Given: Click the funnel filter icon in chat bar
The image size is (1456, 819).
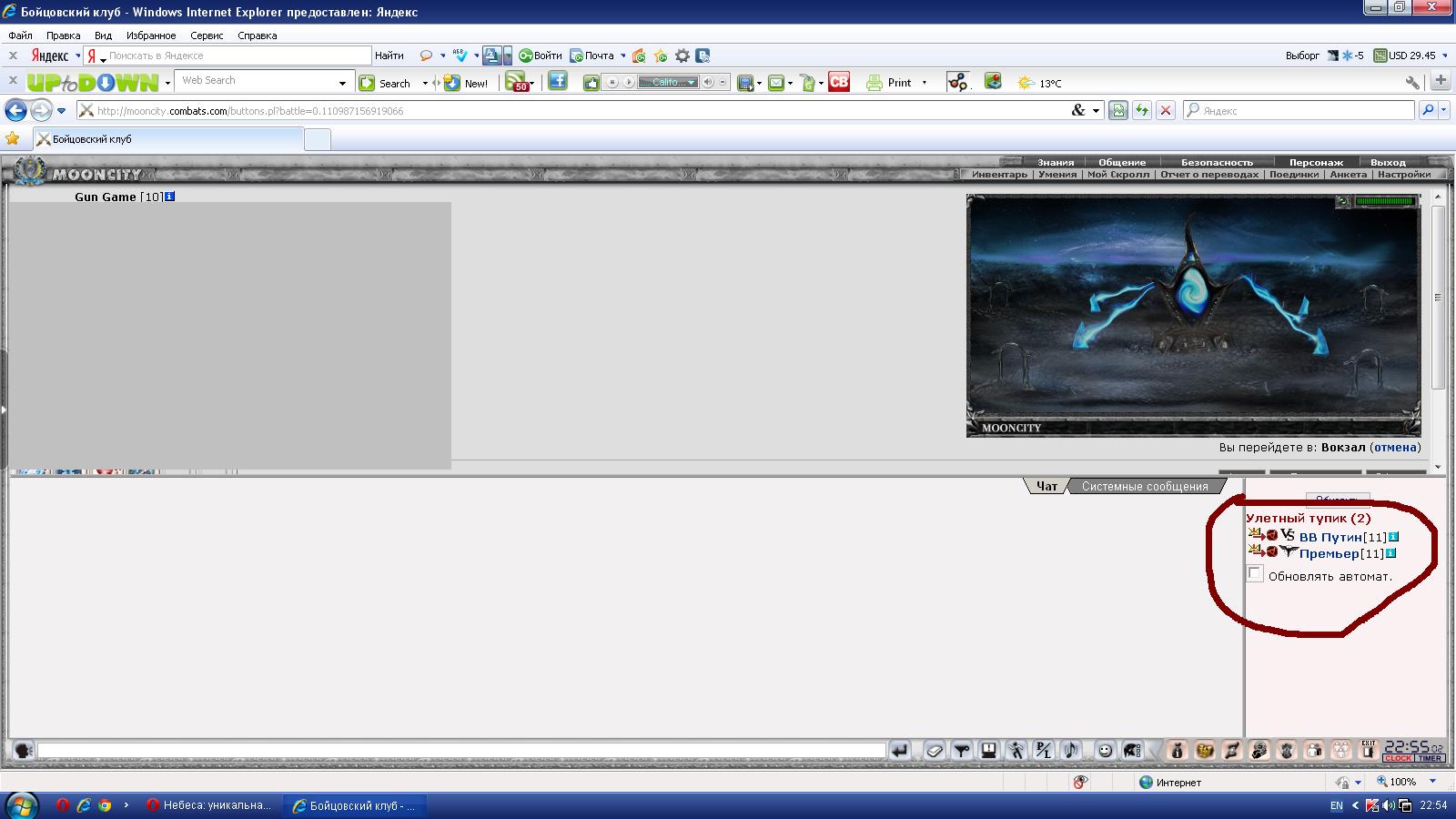Looking at the screenshot, I should click(x=962, y=751).
